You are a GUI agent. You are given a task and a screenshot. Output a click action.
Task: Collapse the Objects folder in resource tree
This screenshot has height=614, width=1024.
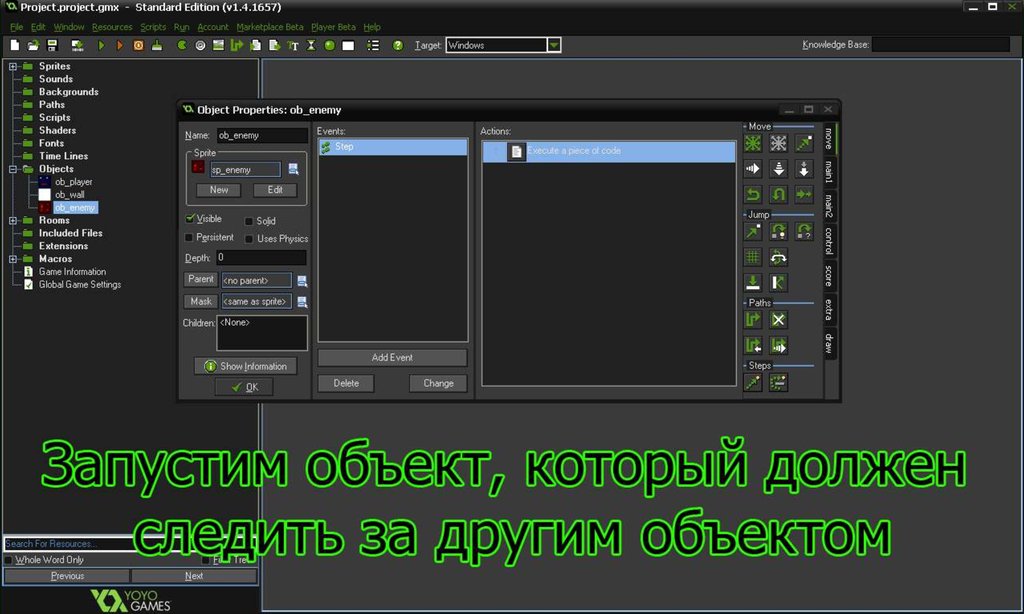(13, 170)
